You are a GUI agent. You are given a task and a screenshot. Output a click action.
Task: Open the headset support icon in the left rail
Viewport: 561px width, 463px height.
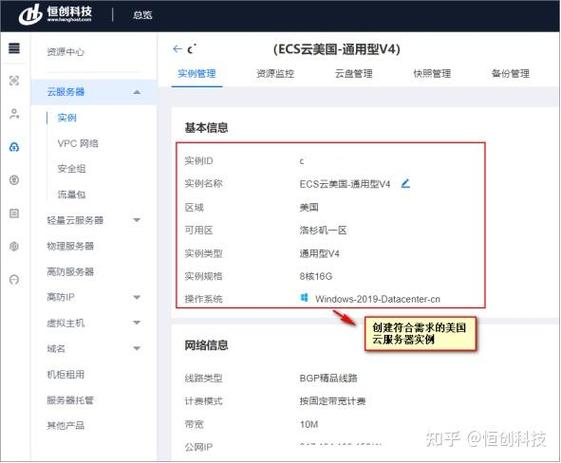click(14, 279)
